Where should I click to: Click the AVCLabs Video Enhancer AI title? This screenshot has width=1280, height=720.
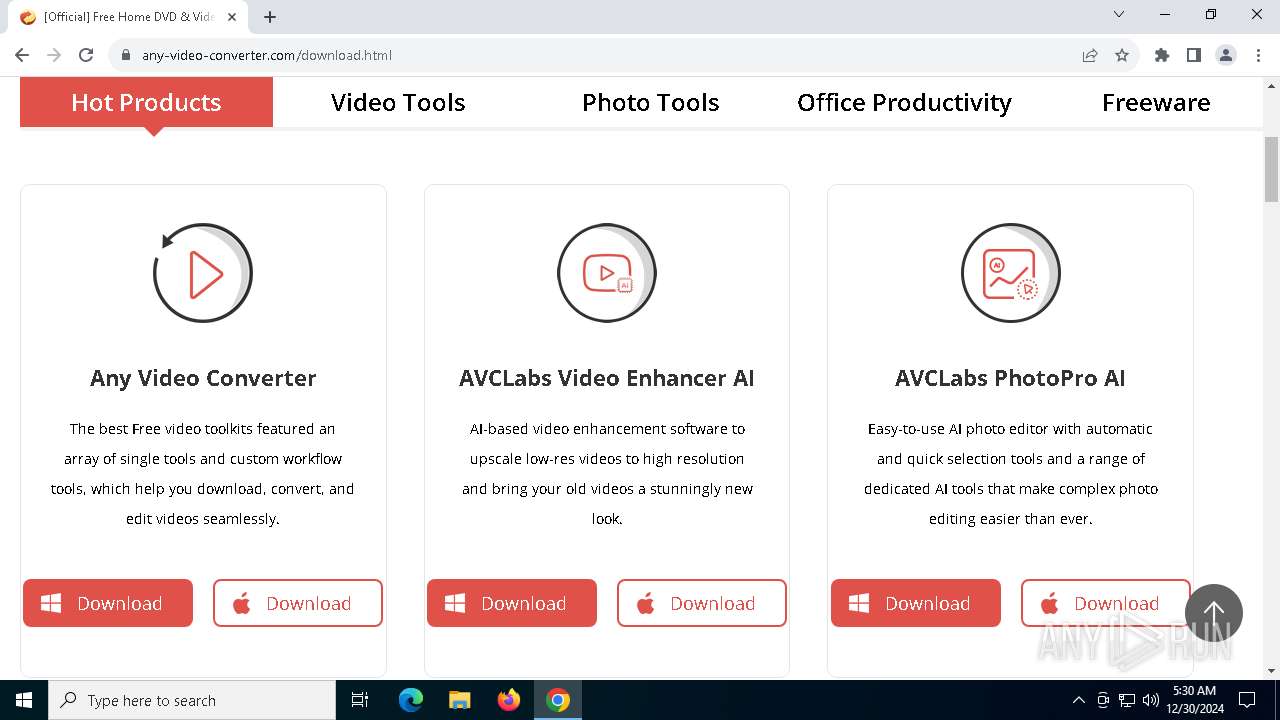click(x=607, y=378)
